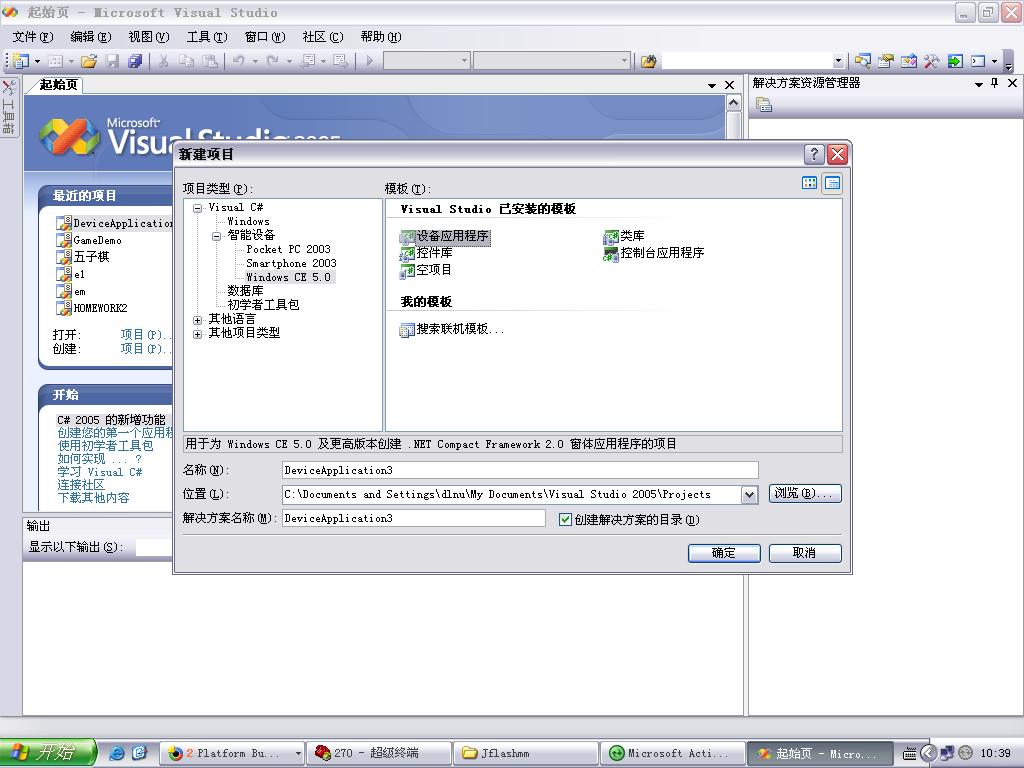Click the Save All toolbar icon

point(135,61)
